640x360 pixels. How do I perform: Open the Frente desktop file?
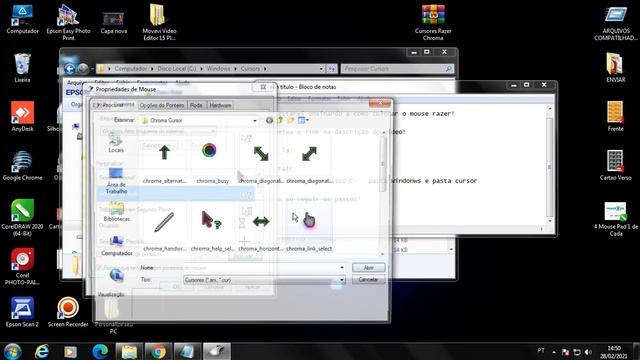pyautogui.click(x=616, y=117)
